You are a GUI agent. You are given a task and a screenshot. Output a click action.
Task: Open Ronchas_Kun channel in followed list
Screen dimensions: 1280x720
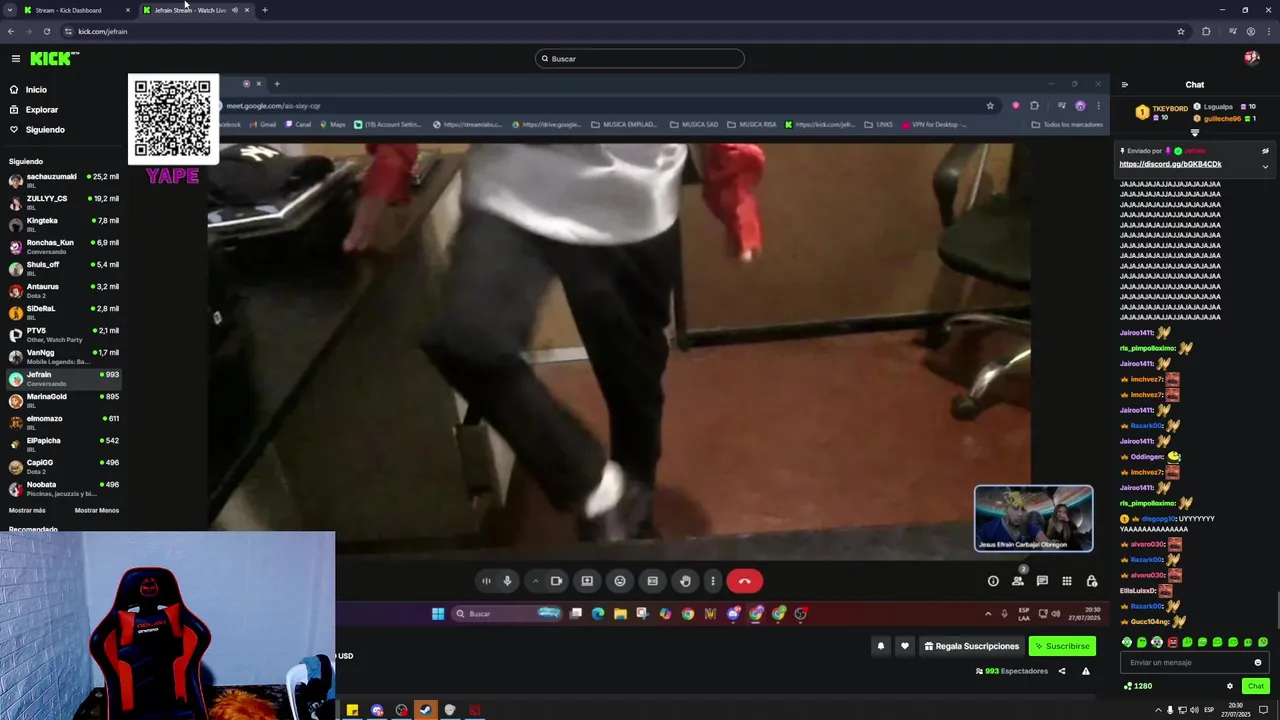click(64, 245)
